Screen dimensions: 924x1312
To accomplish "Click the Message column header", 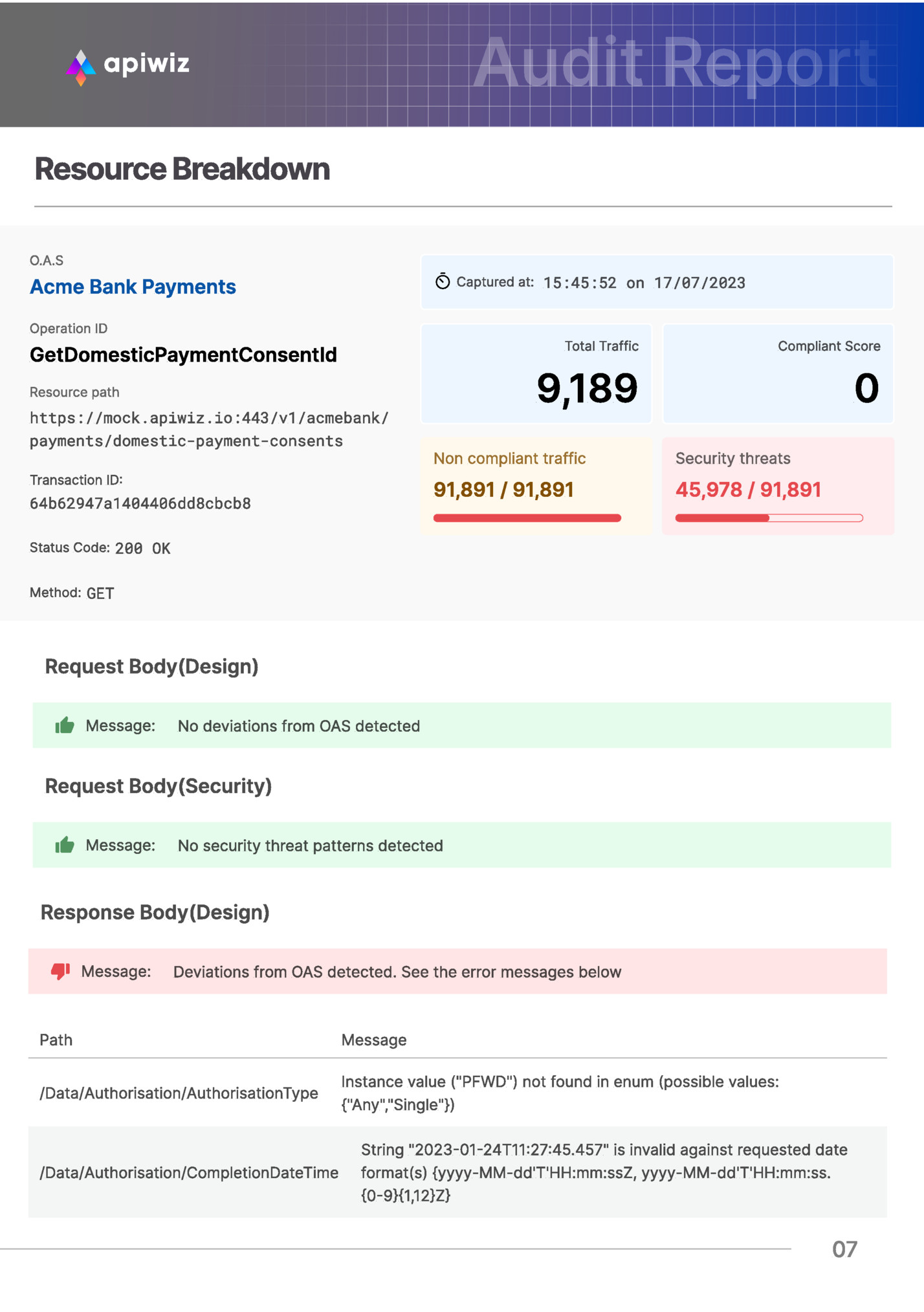I will (x=374, y=1040).
